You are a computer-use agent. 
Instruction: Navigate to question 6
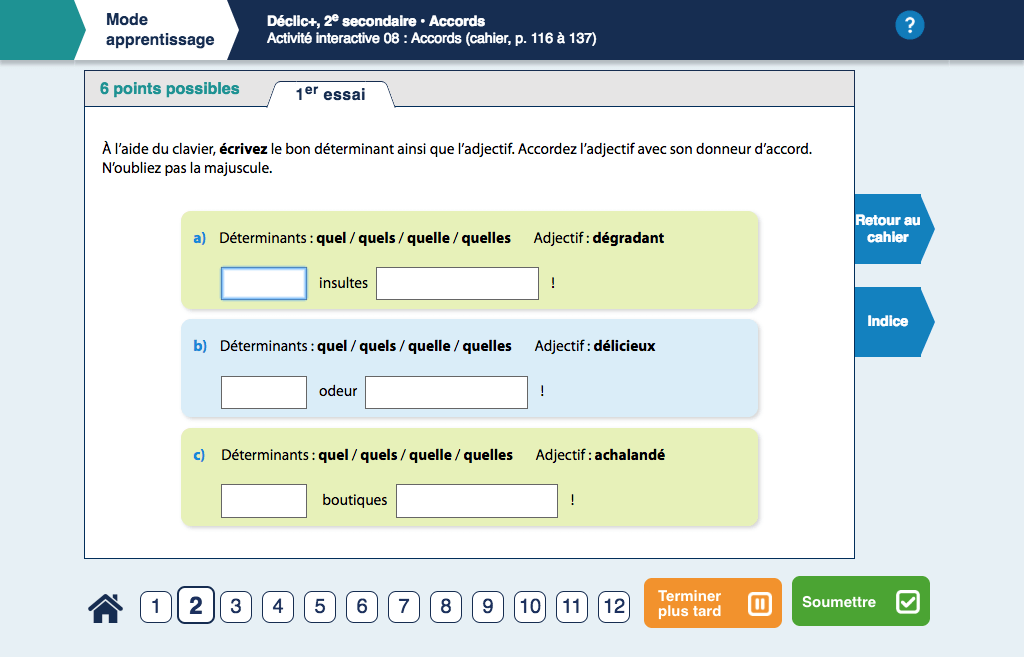[362, 607]
